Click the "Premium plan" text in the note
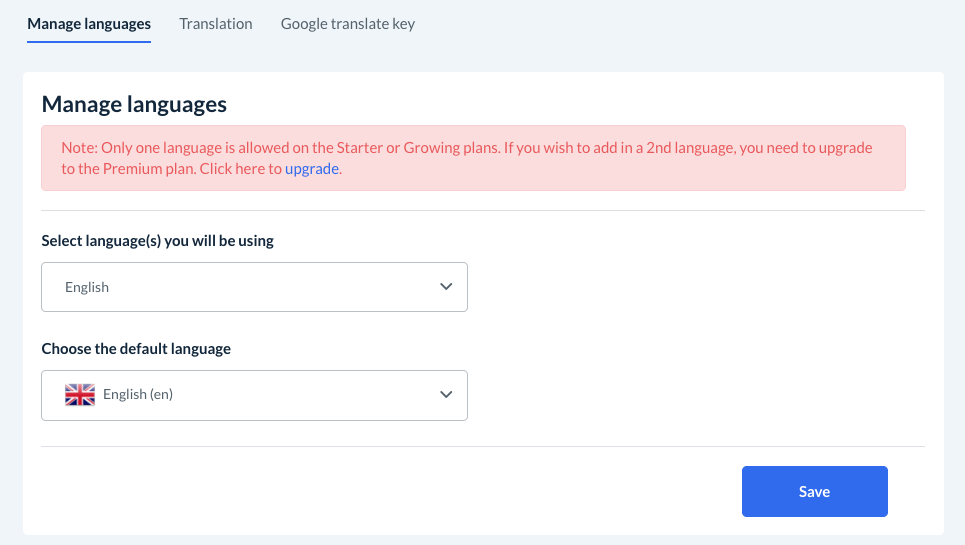This screenshot has width=965, height=545. 149,169
